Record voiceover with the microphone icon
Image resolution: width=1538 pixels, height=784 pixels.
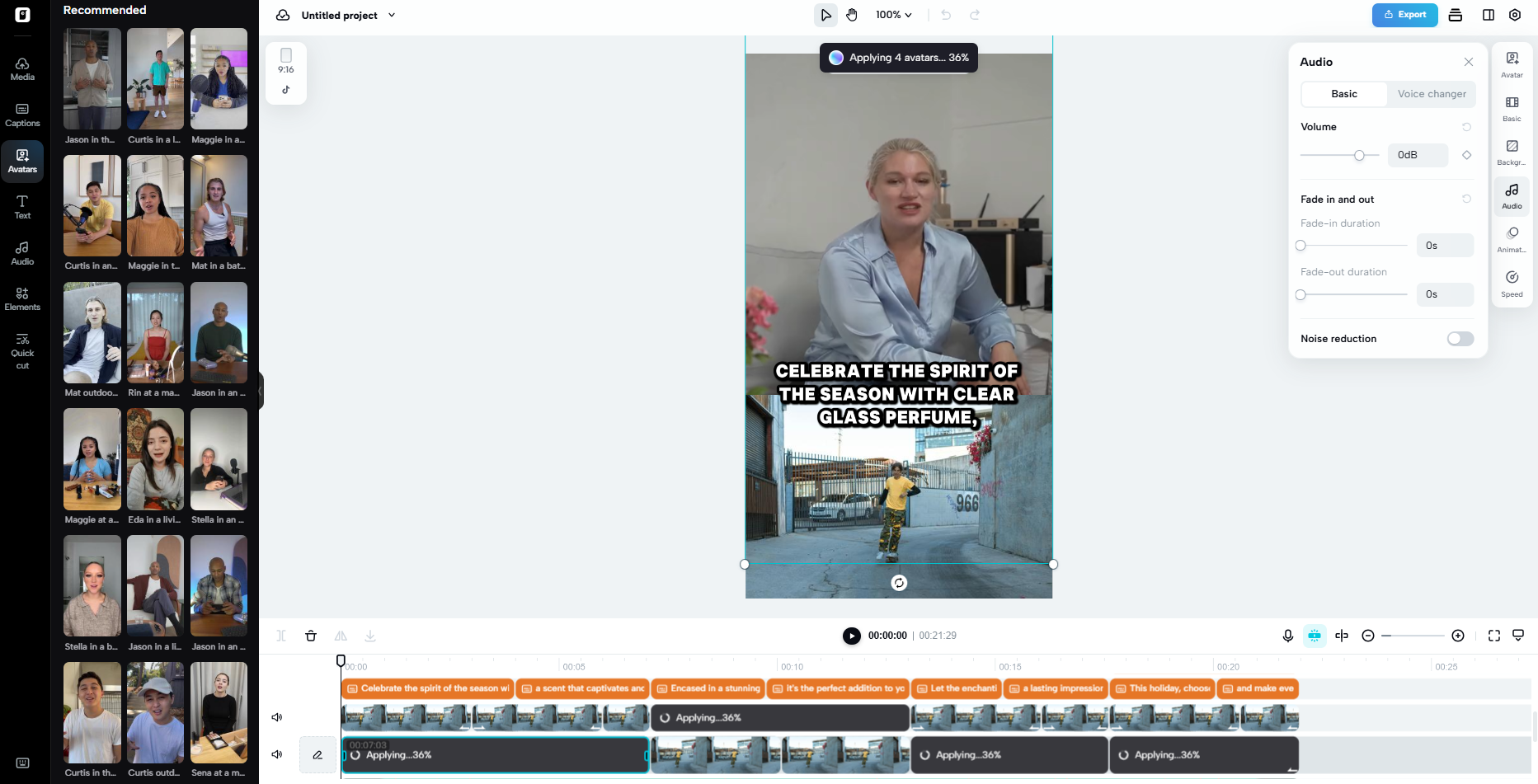click(x=1288, y=636)
